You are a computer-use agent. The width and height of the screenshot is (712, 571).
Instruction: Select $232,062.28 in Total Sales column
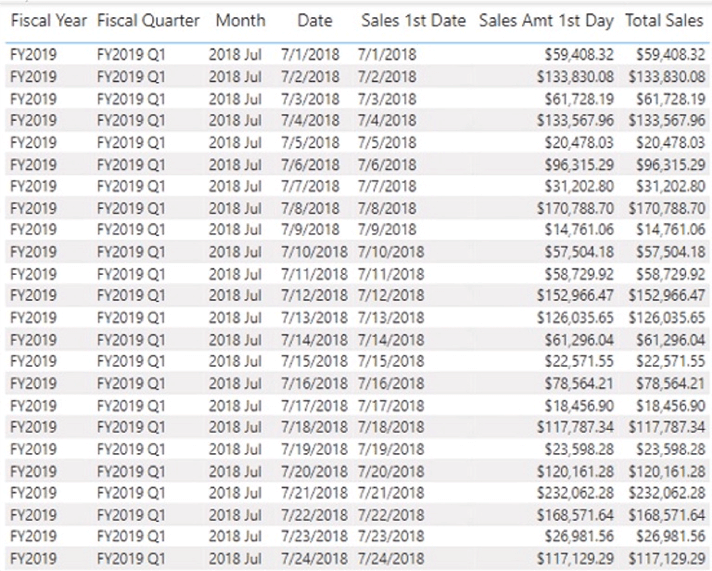[666, 494]
